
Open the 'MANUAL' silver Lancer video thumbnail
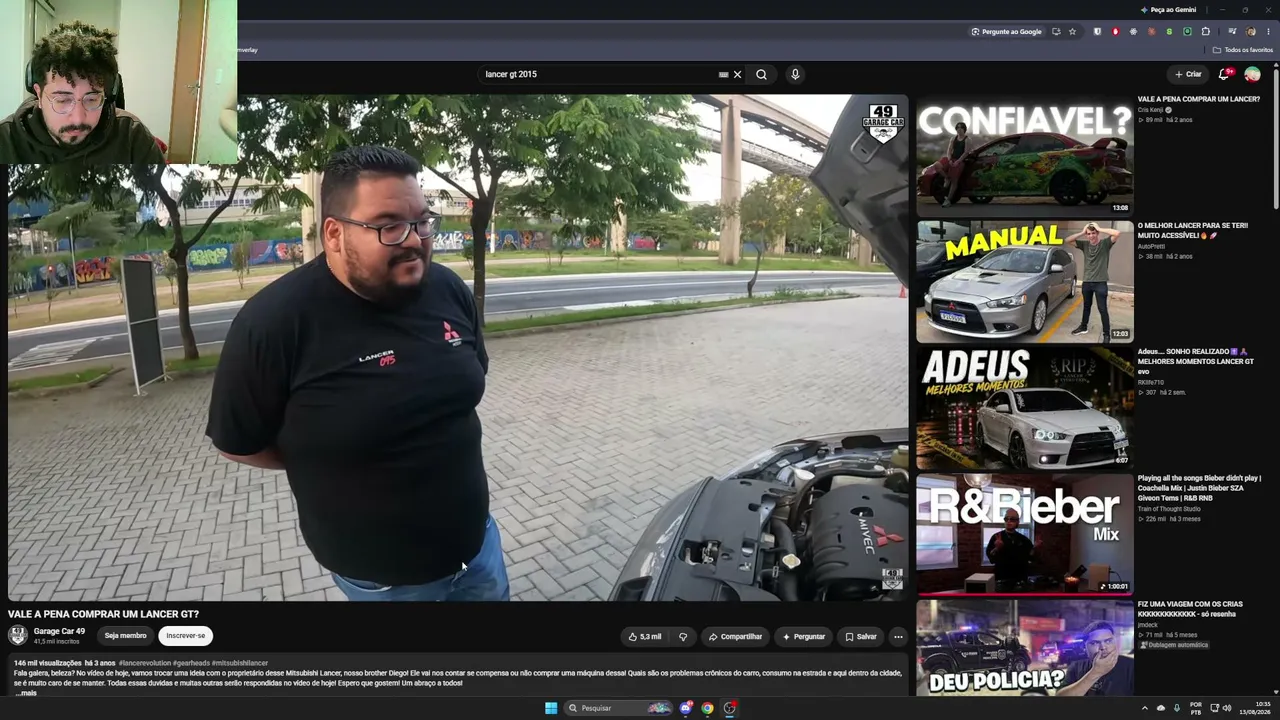point(1025,281)
